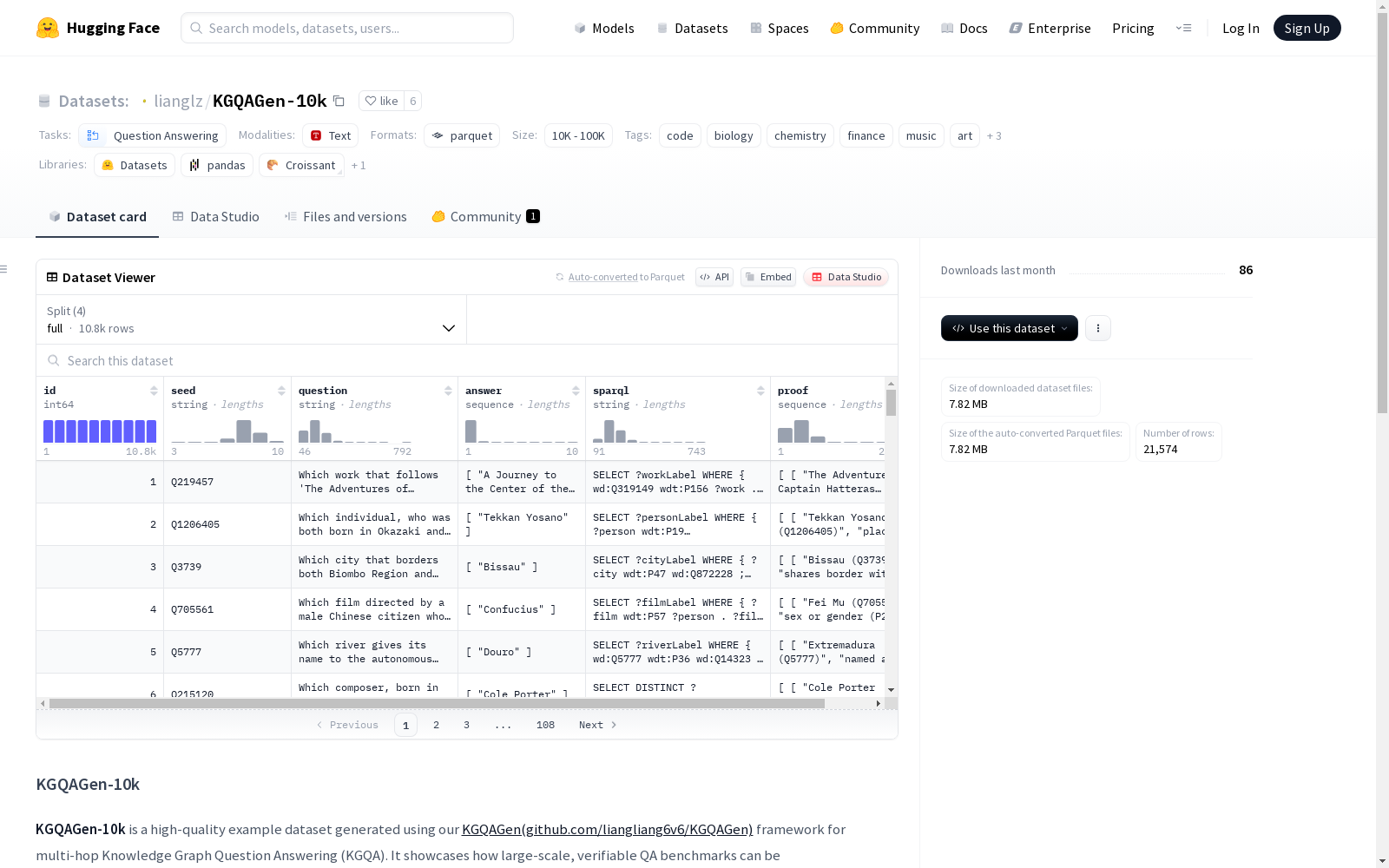Select the Text modality tag
This screenshot has width=1389, height=868.
(x=331, y=135)
